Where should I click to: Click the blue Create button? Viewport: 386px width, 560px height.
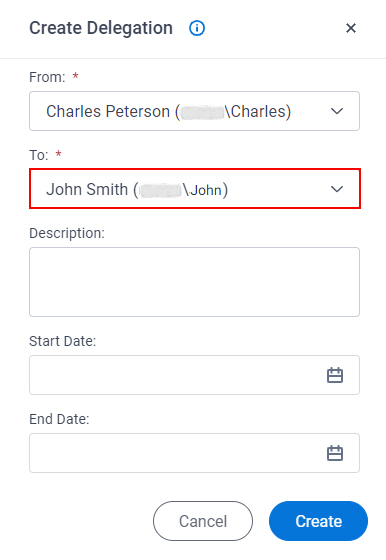(318, 521)
